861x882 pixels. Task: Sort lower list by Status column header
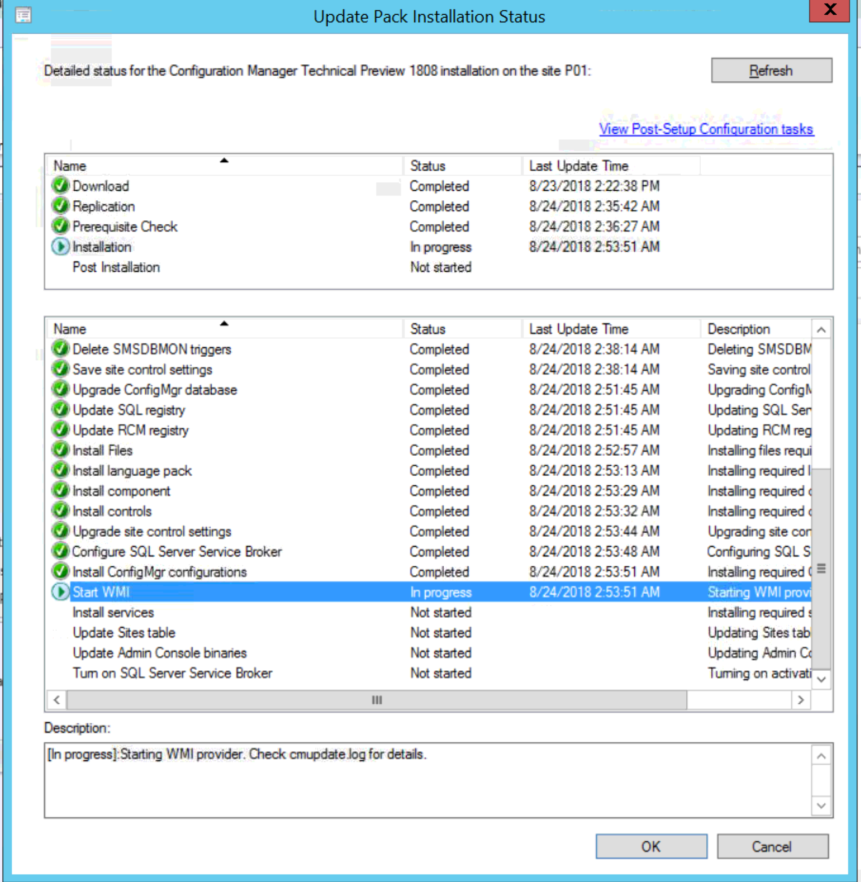click(x=463, y=328)
